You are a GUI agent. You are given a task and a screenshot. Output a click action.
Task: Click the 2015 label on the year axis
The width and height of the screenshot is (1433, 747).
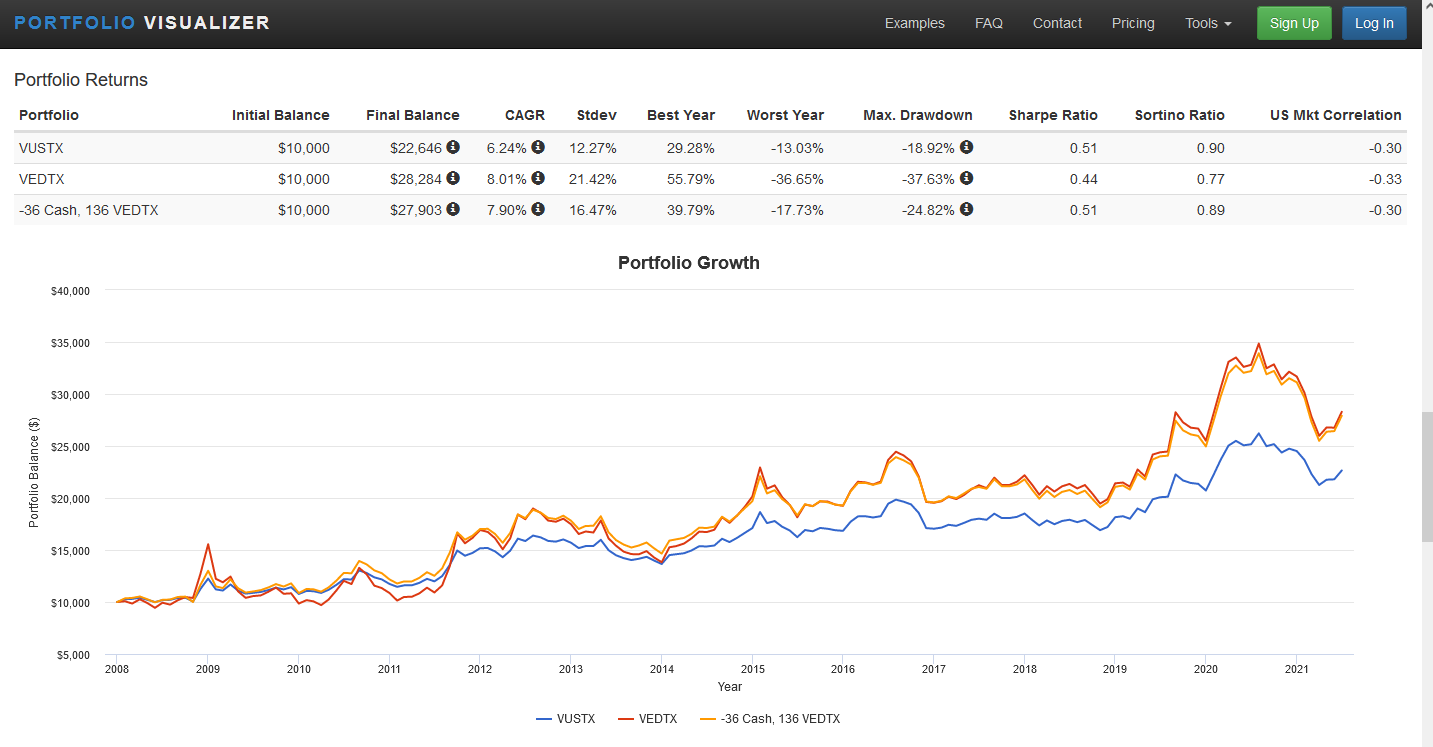(752, 669)
